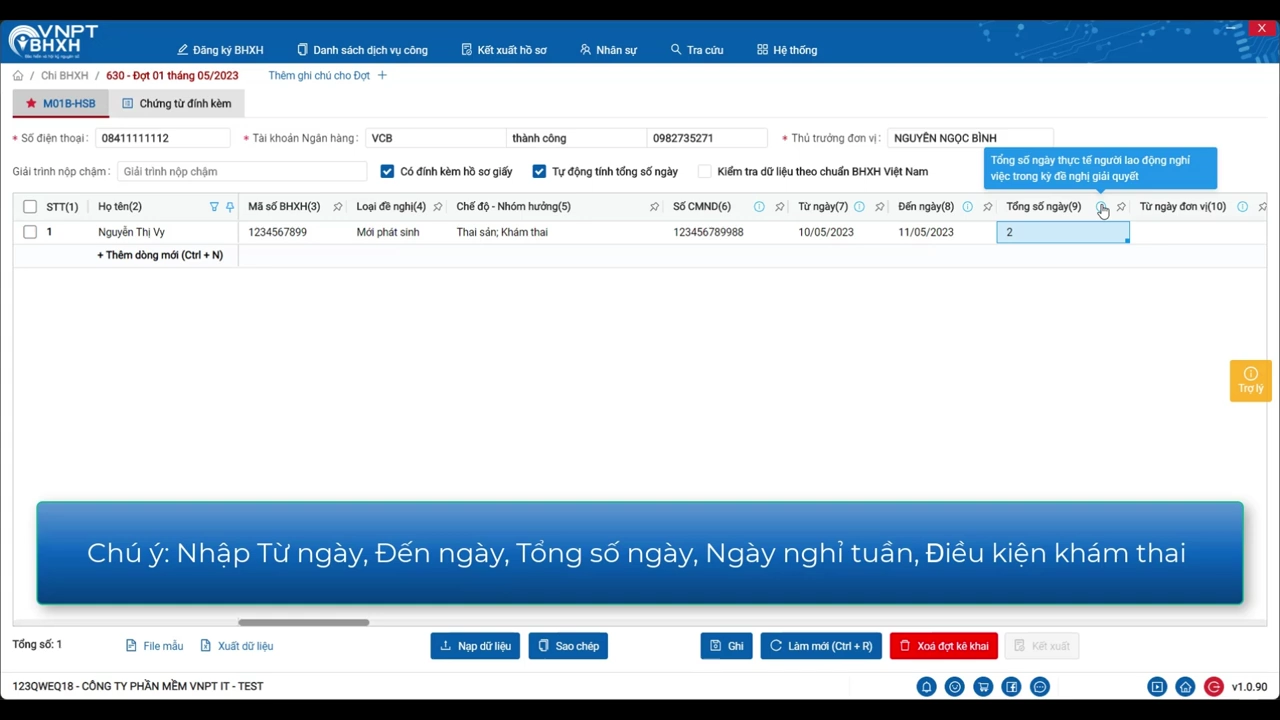The width and height of the screenshot is (1280, 720).
Task: Open the Facebook icon in status bar
Action: point(1012,687)
